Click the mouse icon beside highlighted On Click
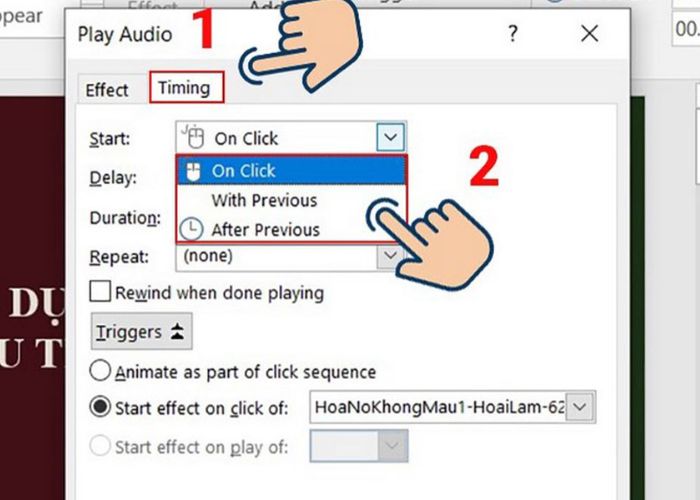This screenshot has width=700, height=500. [193, 171]
